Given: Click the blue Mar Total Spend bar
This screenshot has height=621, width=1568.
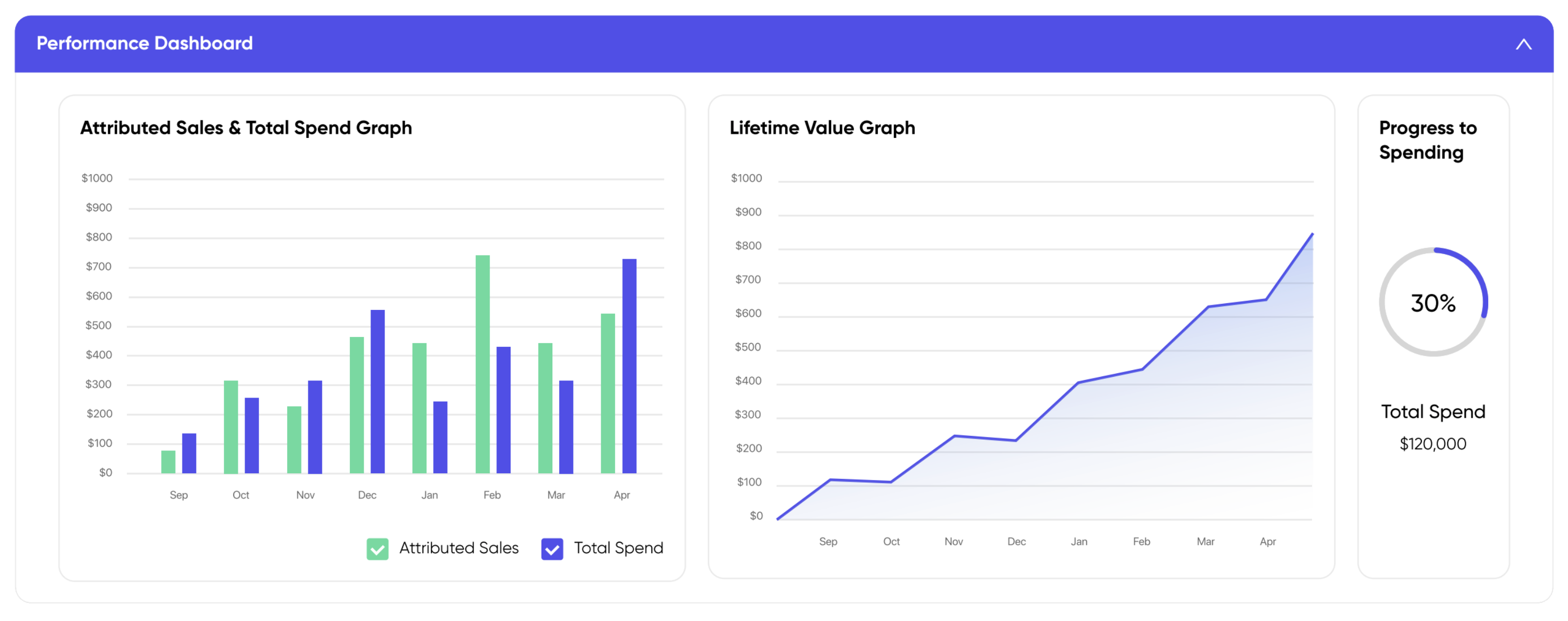Looking at the screenshot, I should click(566, 428).
